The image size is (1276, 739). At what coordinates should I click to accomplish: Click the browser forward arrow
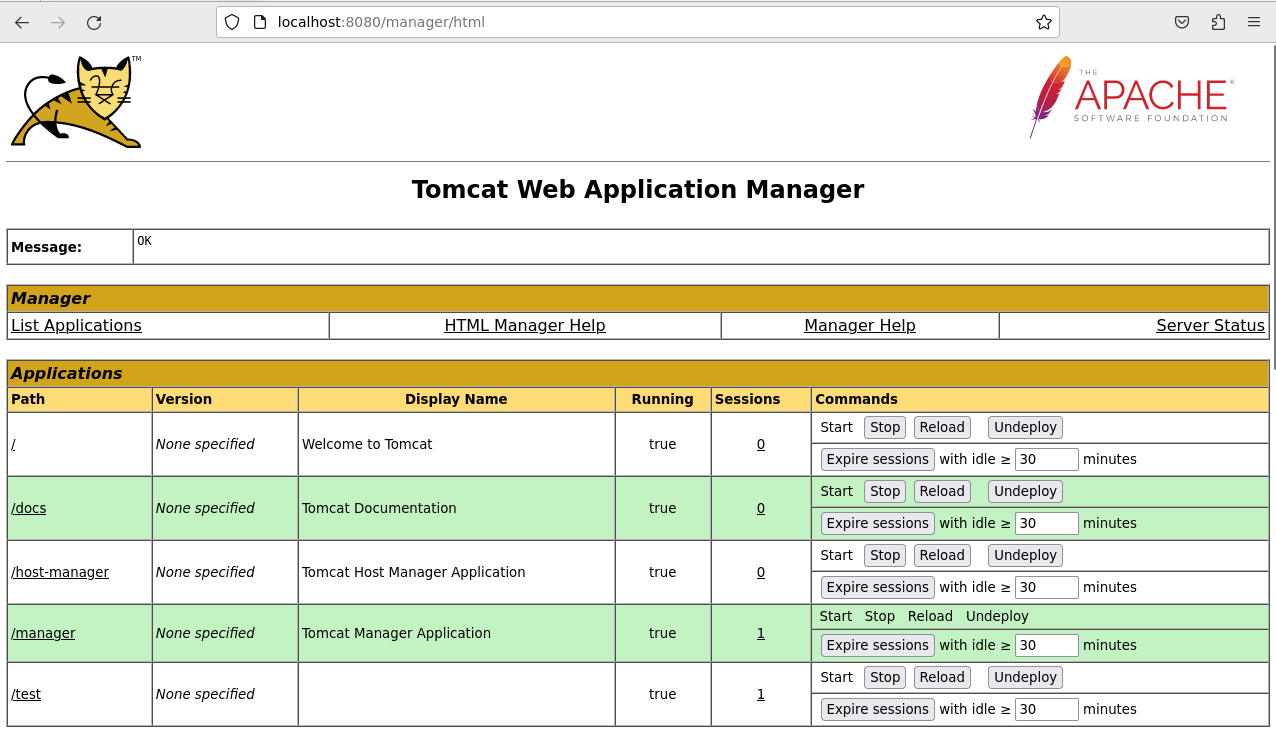point(58,22)
